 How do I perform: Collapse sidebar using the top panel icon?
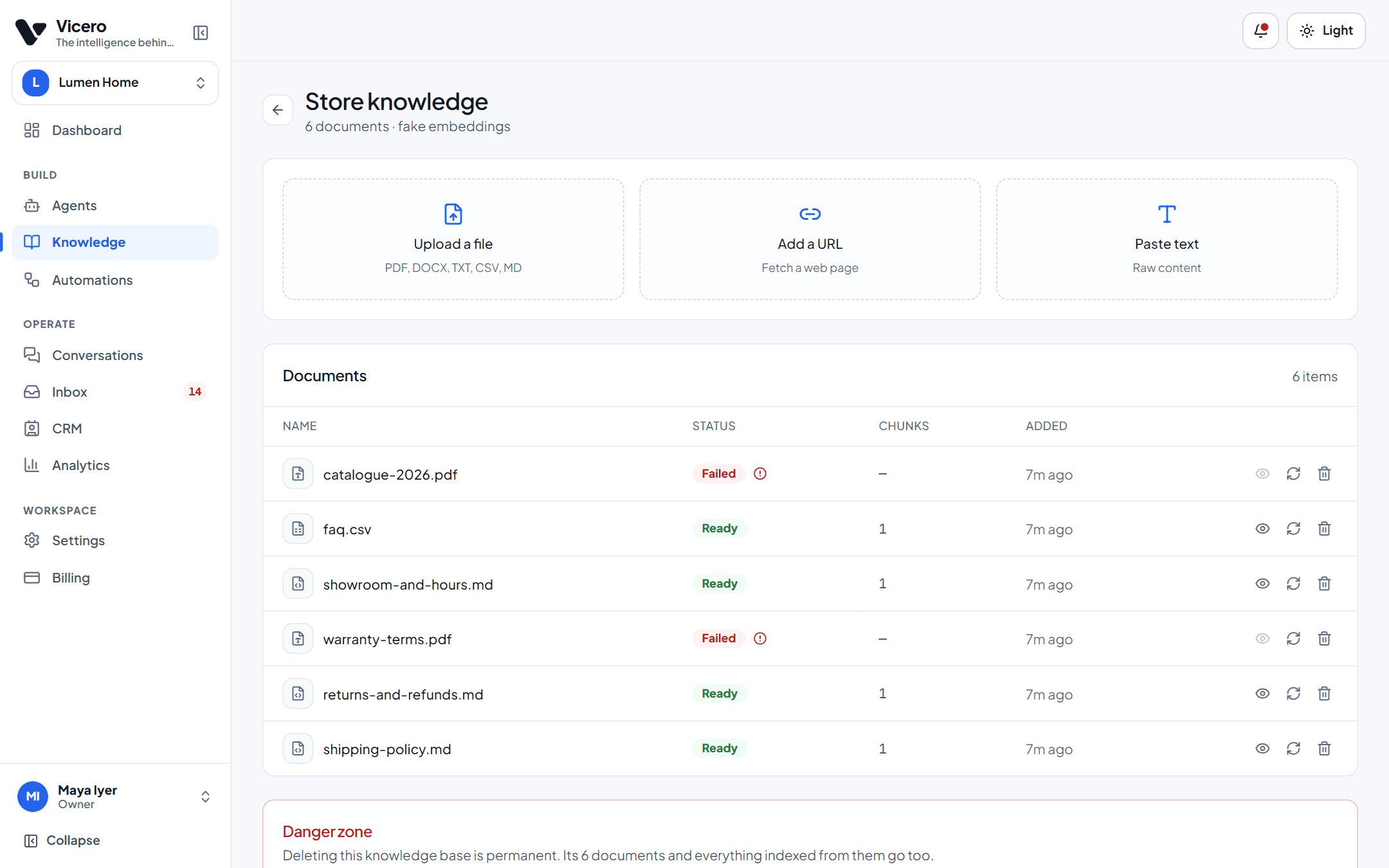[x=201, y=33]
